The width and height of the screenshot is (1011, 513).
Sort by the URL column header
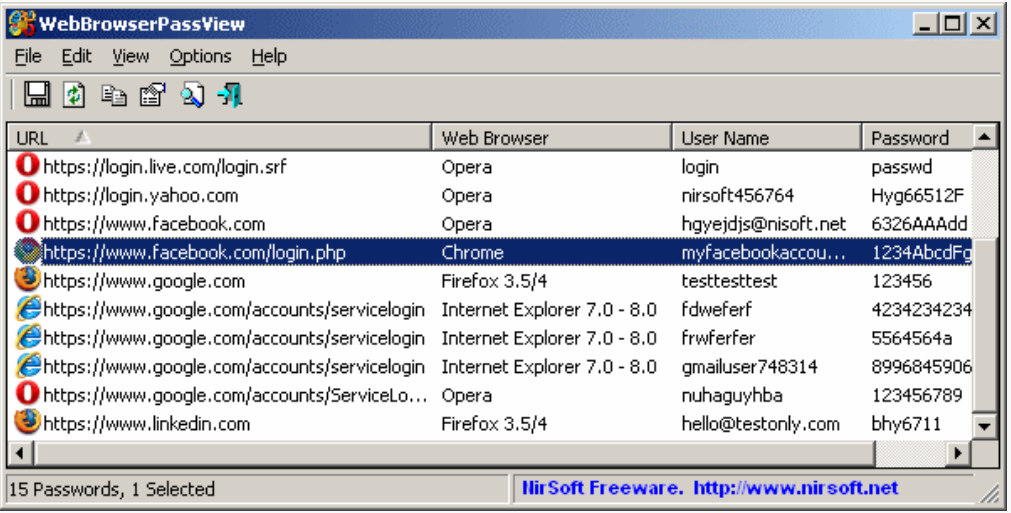(x=219, y=138)
